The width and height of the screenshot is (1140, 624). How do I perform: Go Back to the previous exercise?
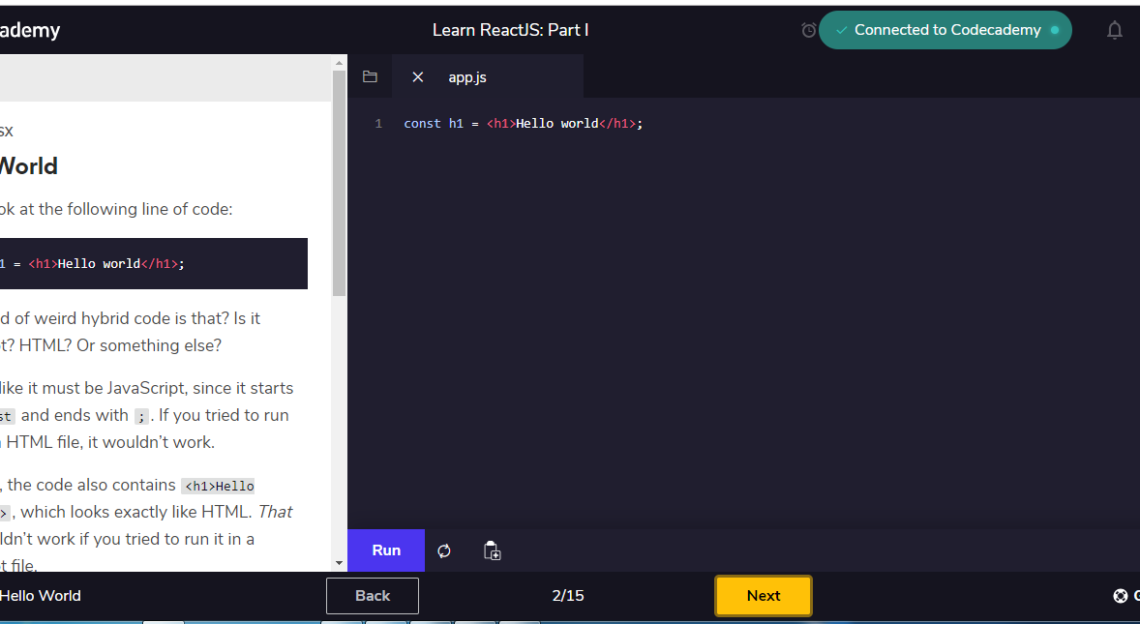pyautogui.click(x=372, y=596)
